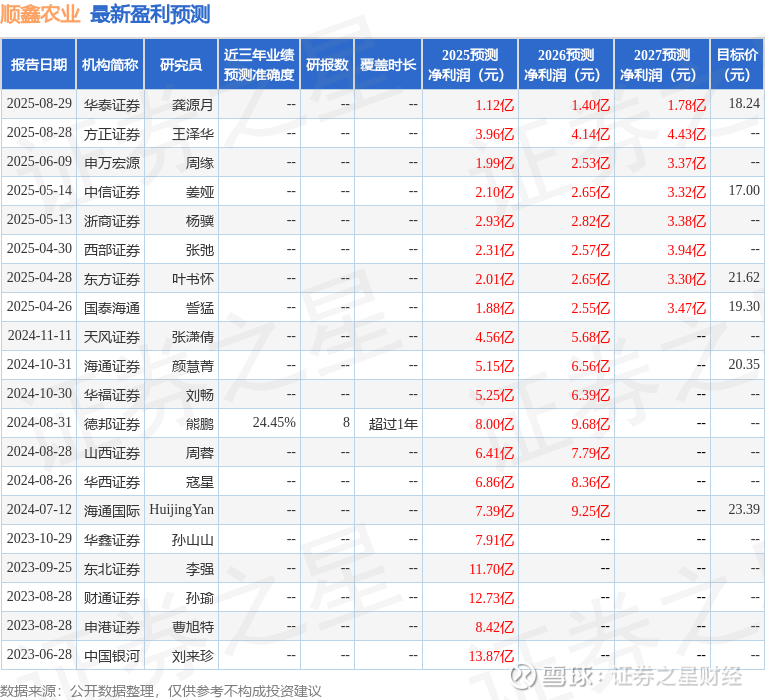This screenshot has width=765, height=700.
Task: Select the 国泰海通 institution cell
Action: tap(112, 308)
